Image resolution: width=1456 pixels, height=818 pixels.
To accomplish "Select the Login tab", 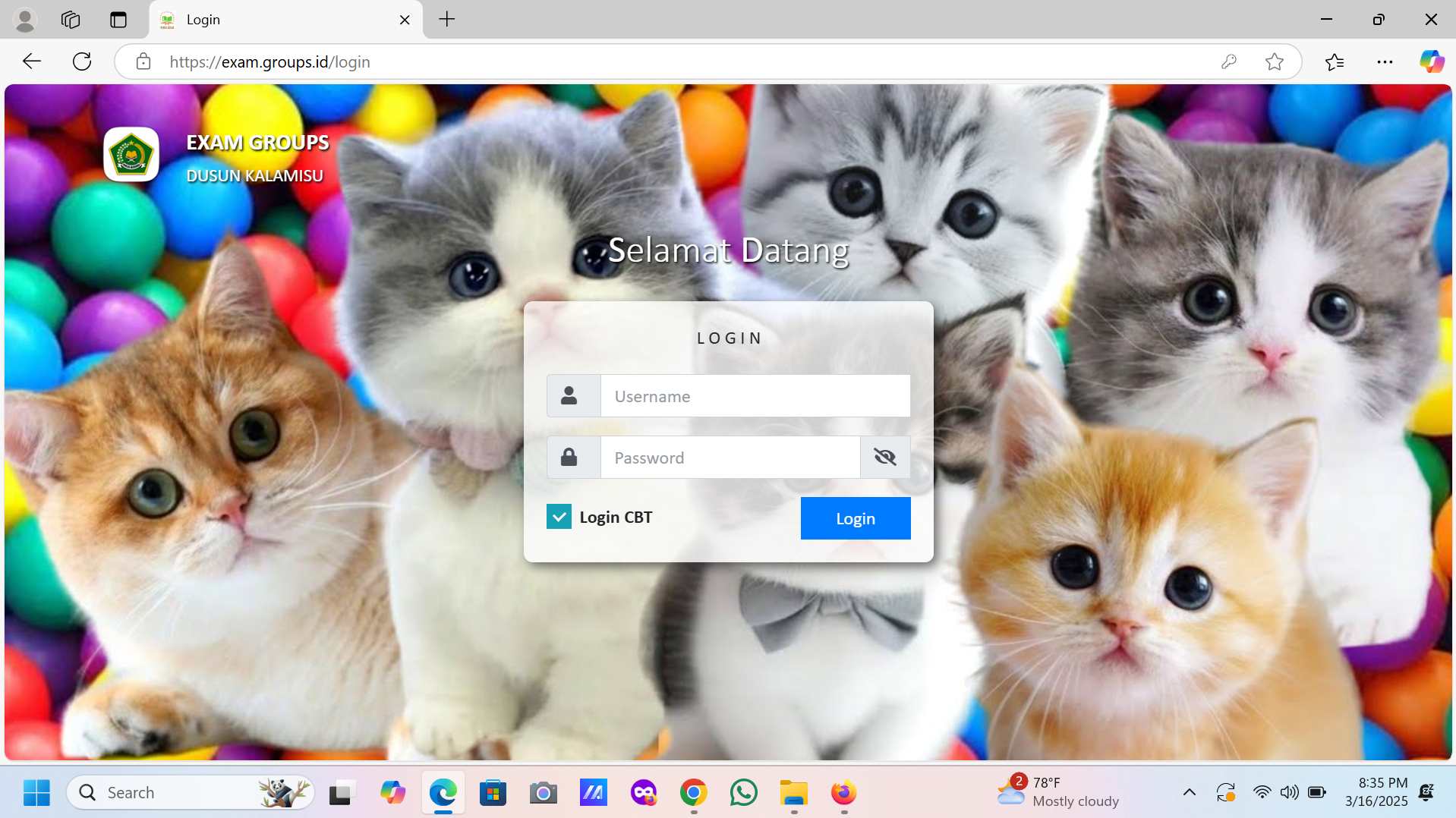I will (x=273, y=20).
